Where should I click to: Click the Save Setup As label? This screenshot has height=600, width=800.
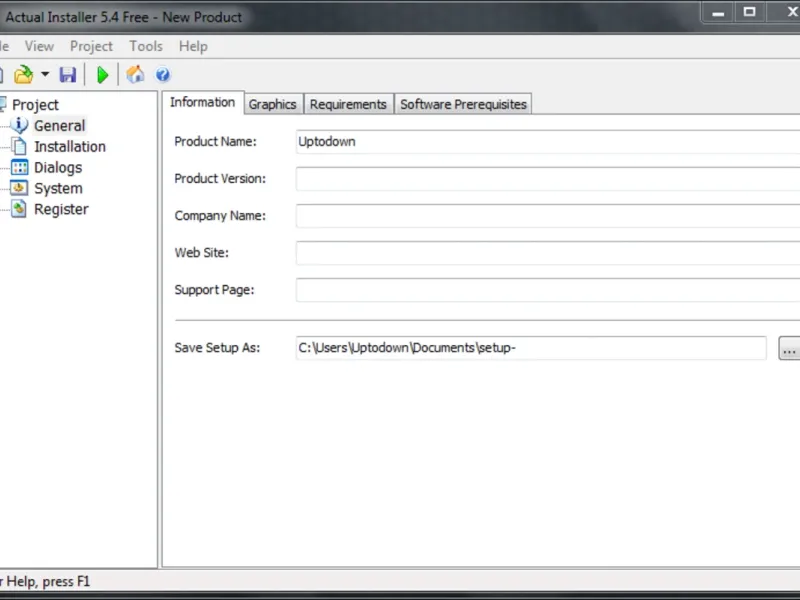(x=217, y=348)
